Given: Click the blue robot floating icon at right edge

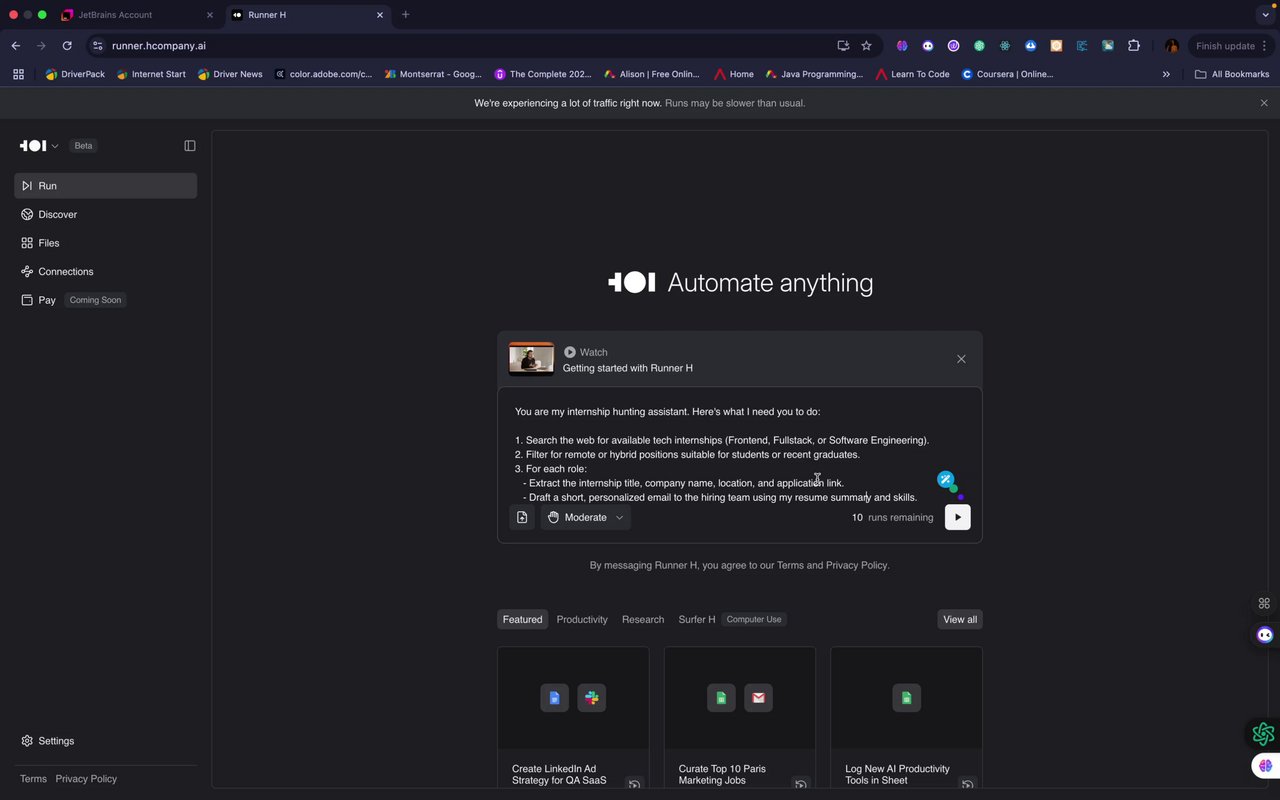Looking at the screenshot, I should click(1265, 635).
